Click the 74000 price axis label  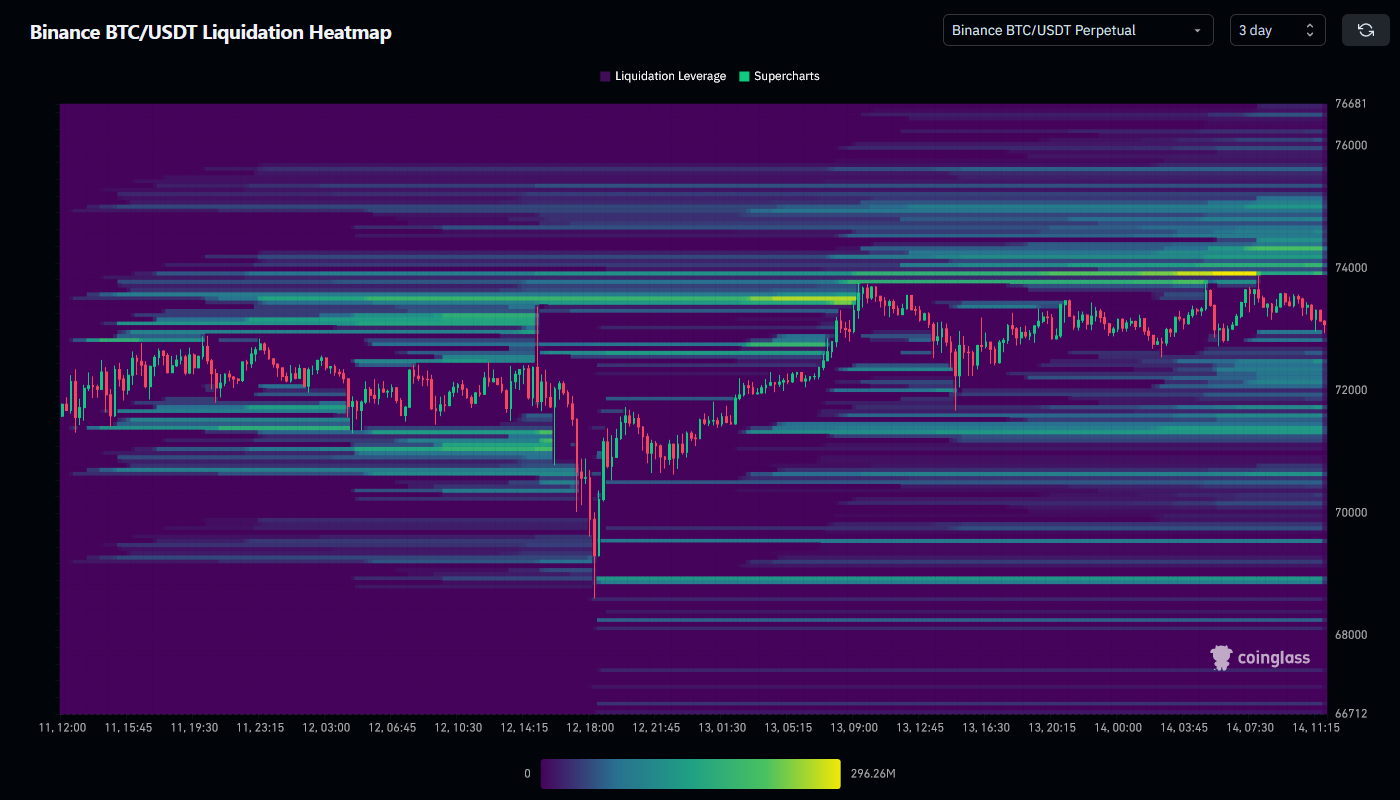[x=1350, y=268]
